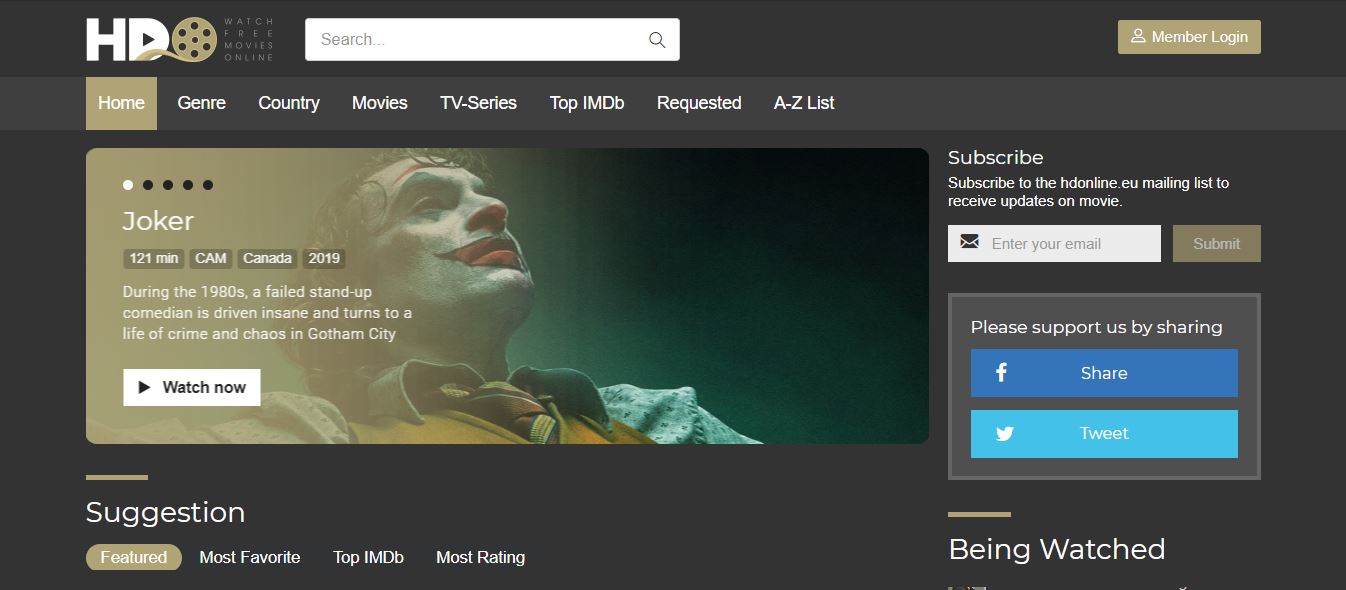This screenshot has height=590, width=1346.
Task: Click the 121 min tag
Action: [x=154, y=258]
